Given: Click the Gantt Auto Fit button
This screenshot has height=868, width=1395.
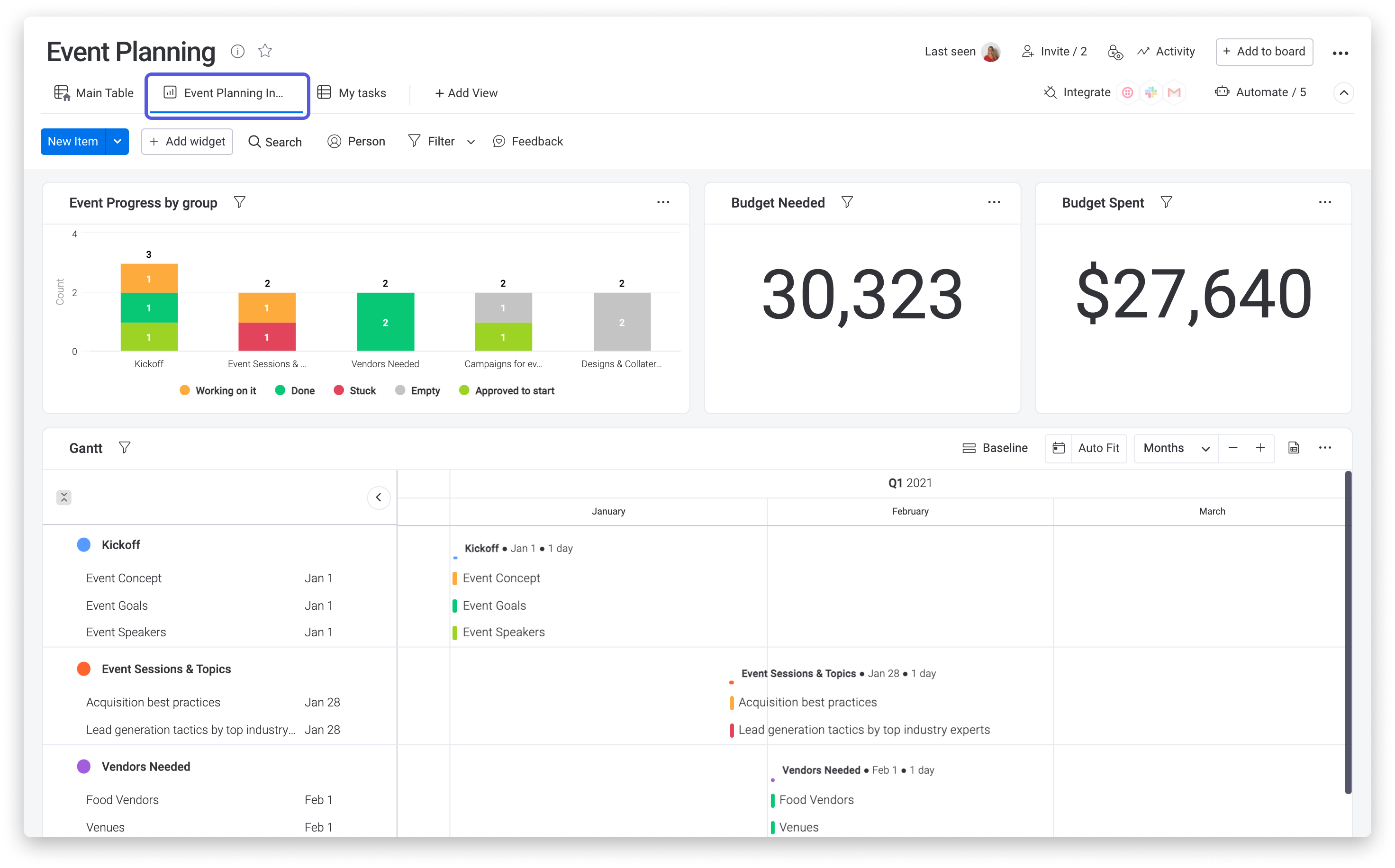Looking at the screenshot, I should pyautogui.click(x=1098, y=448).
